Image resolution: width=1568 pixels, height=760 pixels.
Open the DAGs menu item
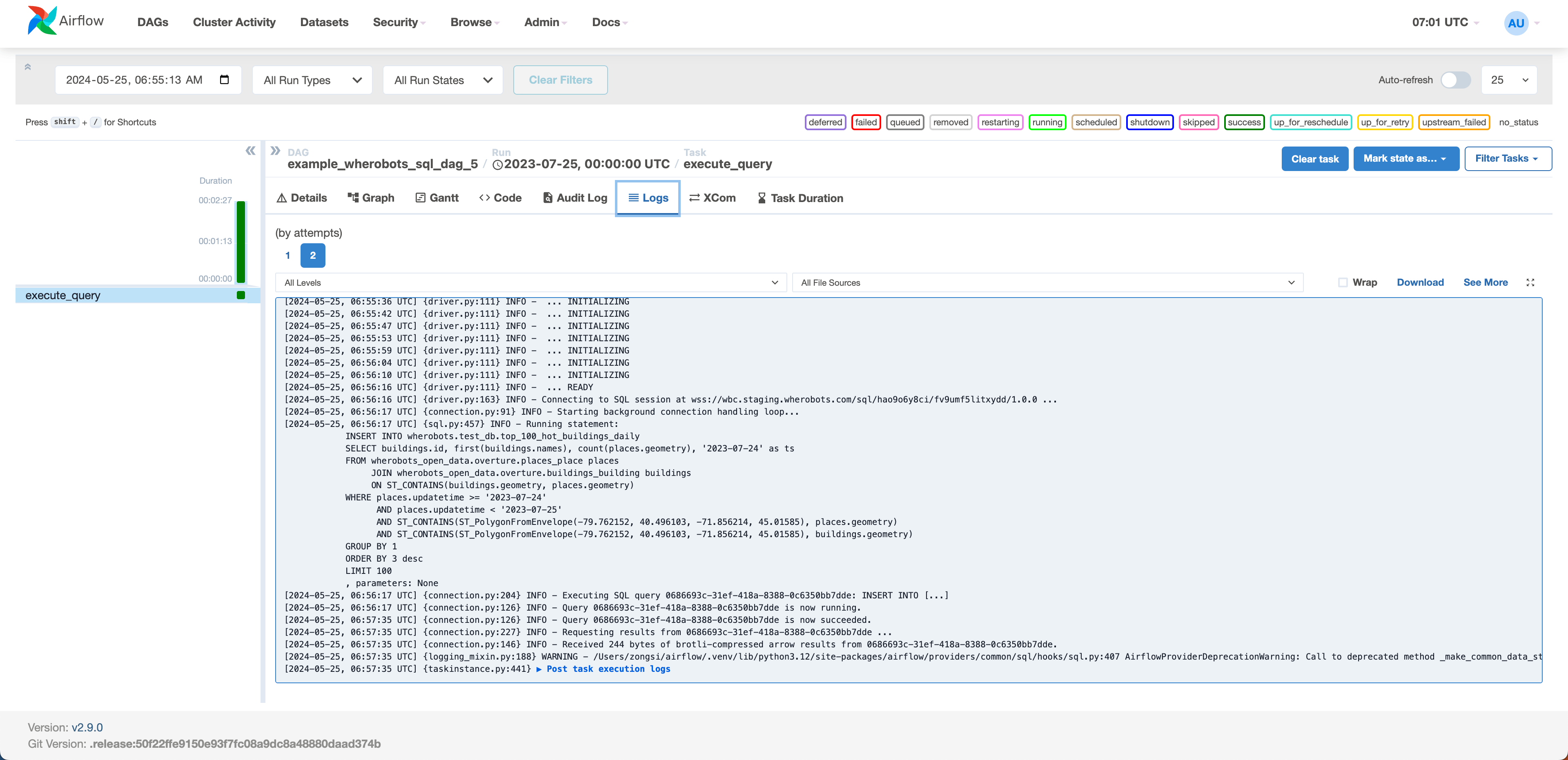(153, 22)
